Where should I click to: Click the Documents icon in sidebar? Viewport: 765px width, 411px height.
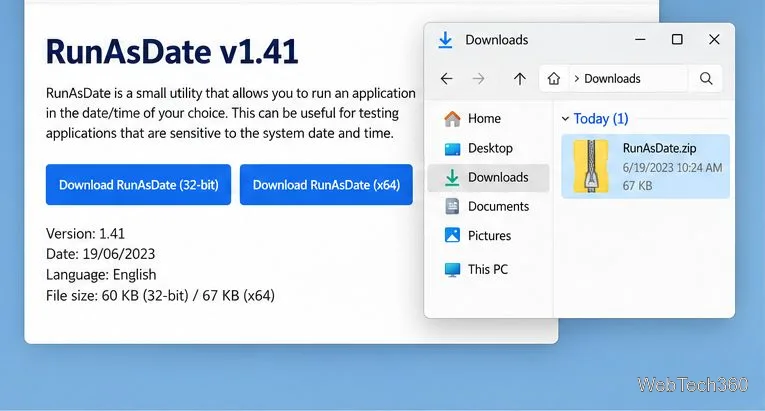coord(452,206)
